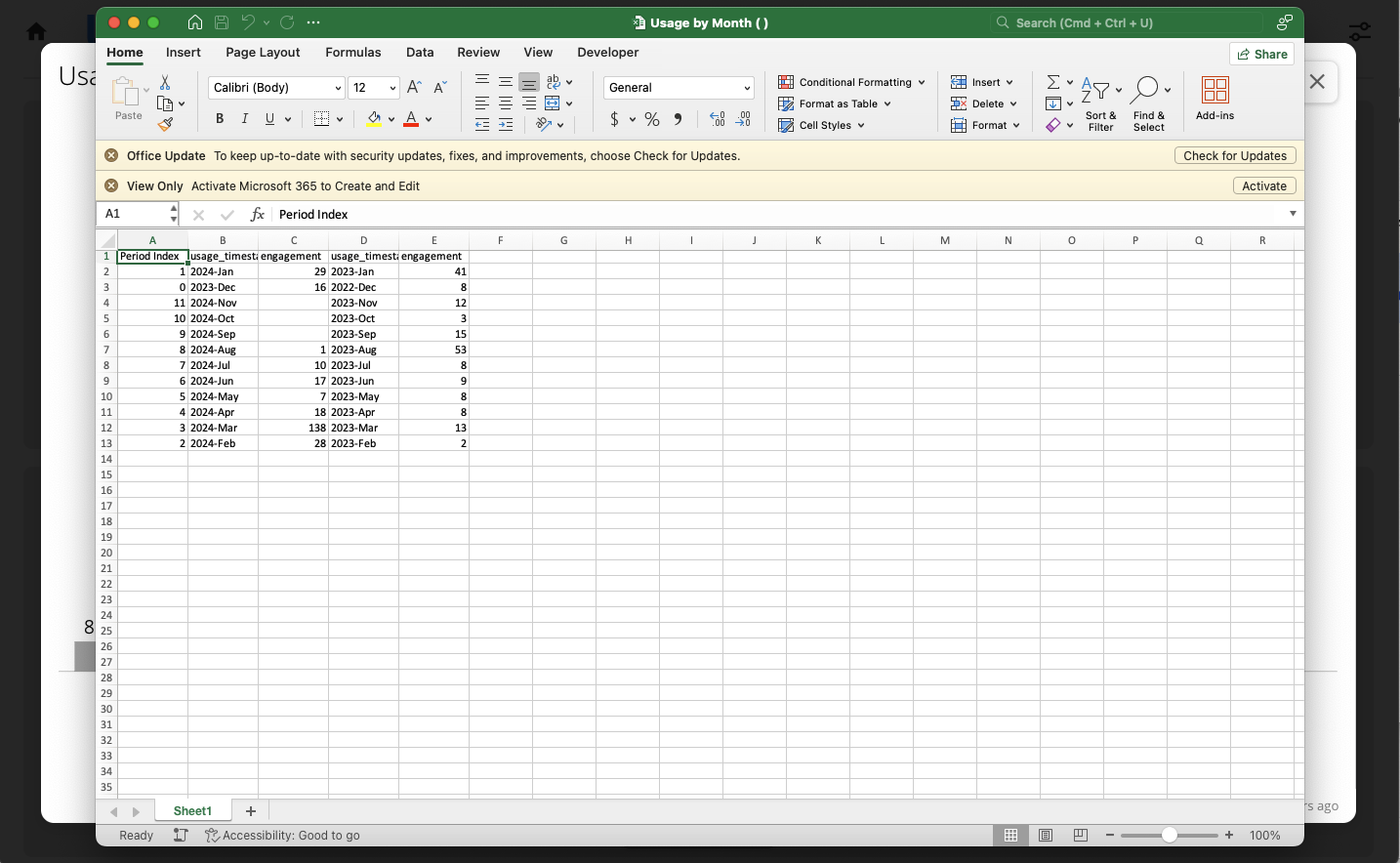Select the Format Painter brush

(x=165, y=124)
